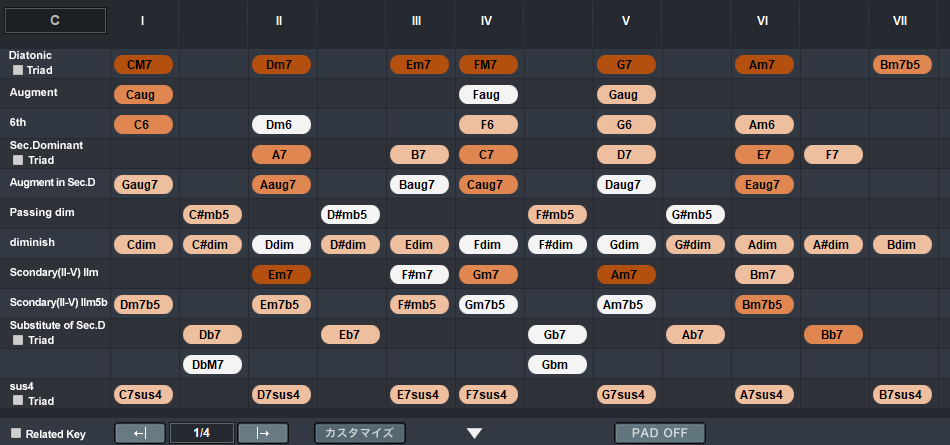This screenshot has height=445, width=950.
Task: Choose the F7 secondary dominant pad
Action: click(x=833, y=155)
